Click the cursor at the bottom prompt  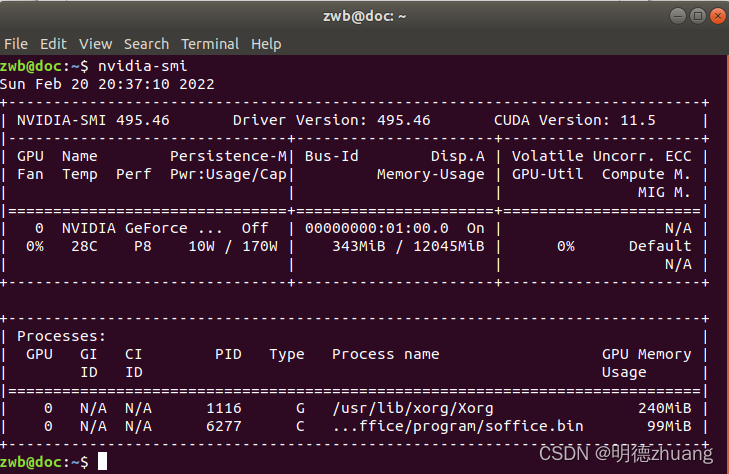tap(102, 461)
